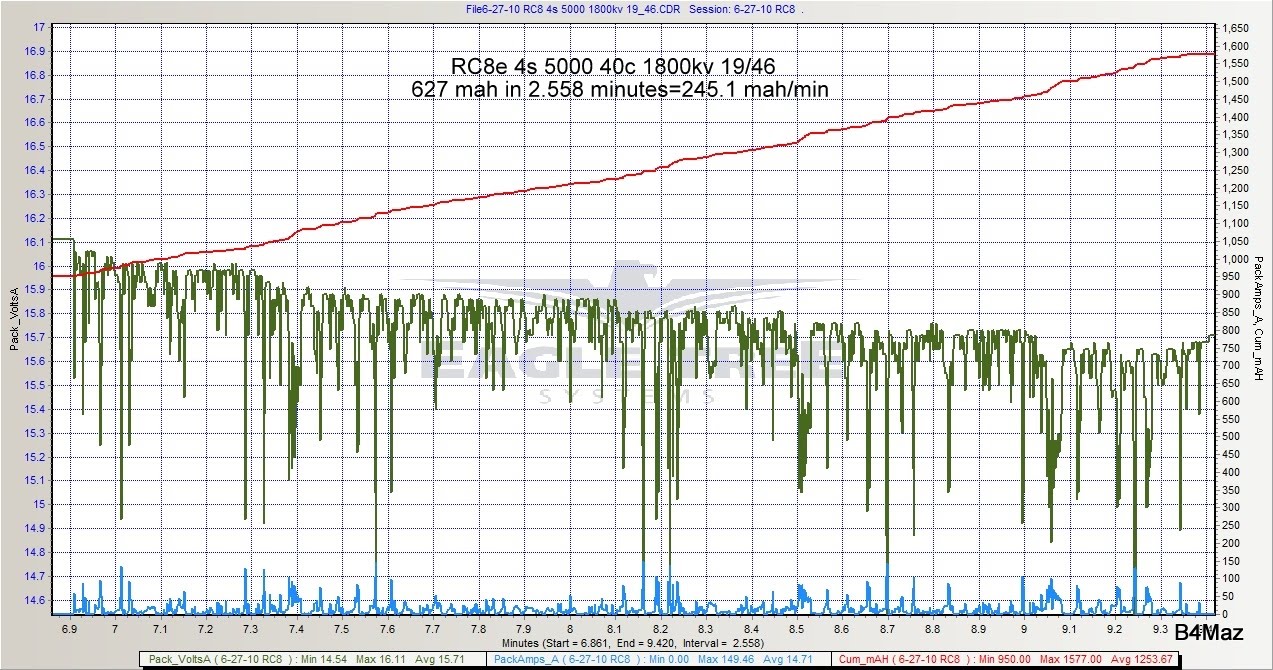Click the 6.9 tick on the minutes axis

pos(69,629)
